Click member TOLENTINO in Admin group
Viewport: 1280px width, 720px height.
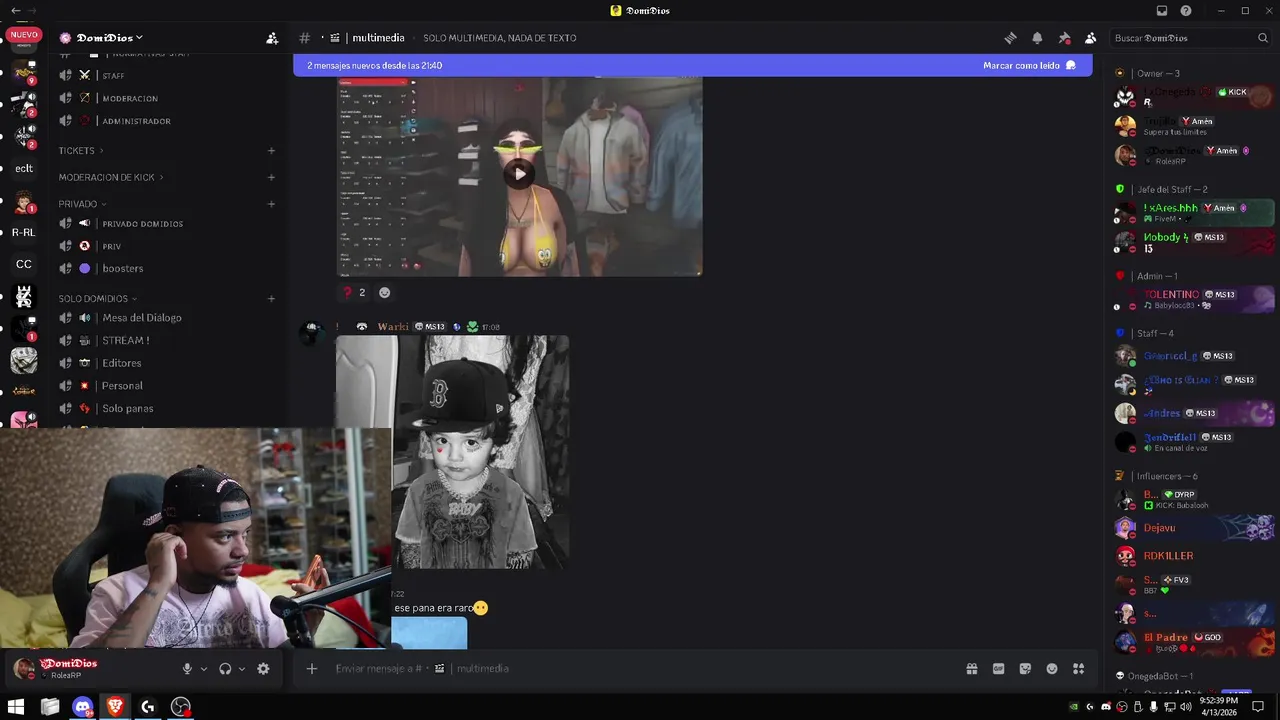1194,299
